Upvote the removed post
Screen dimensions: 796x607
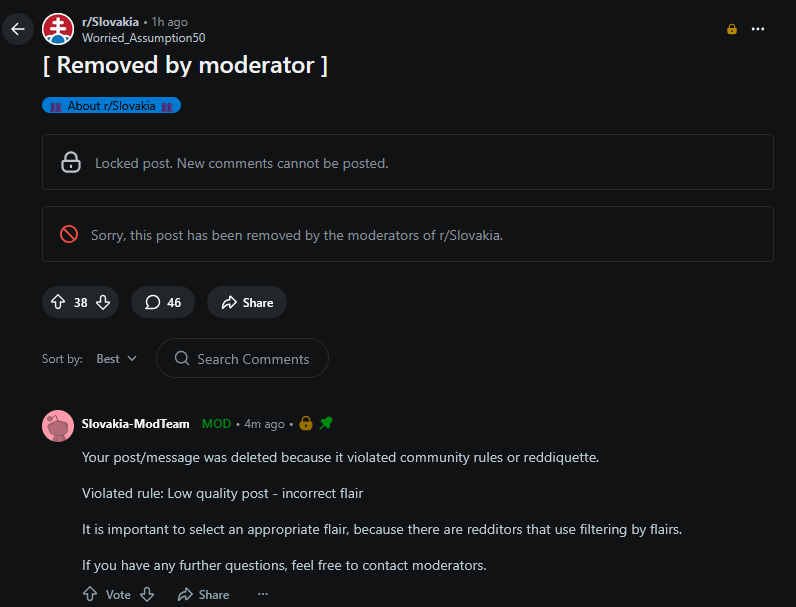tap(58, 302)
